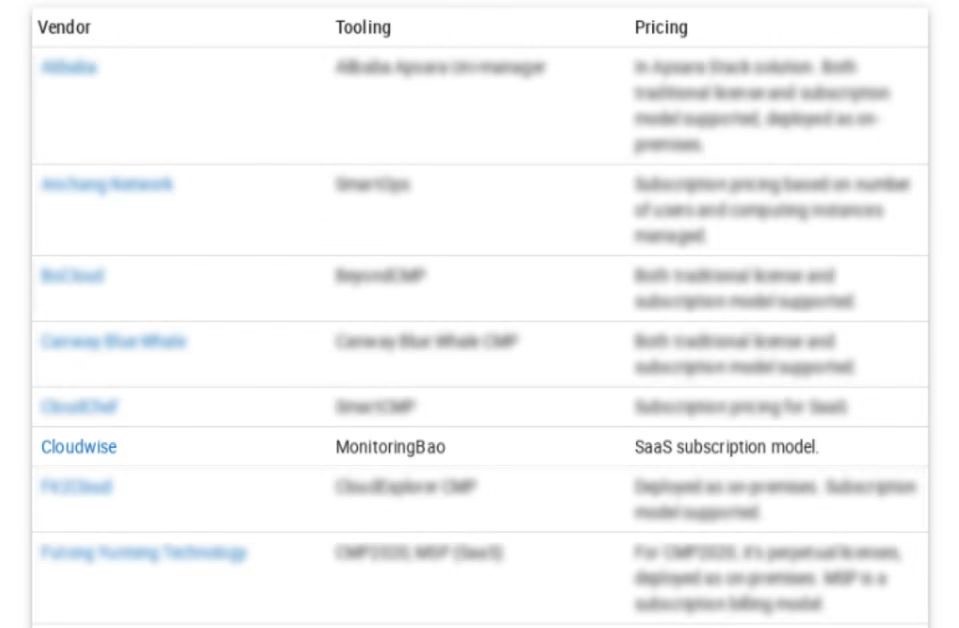Screen dimensions: 959x628
Task: Open the Cloudwise vendor link
Action: click(x=79, y=447)
